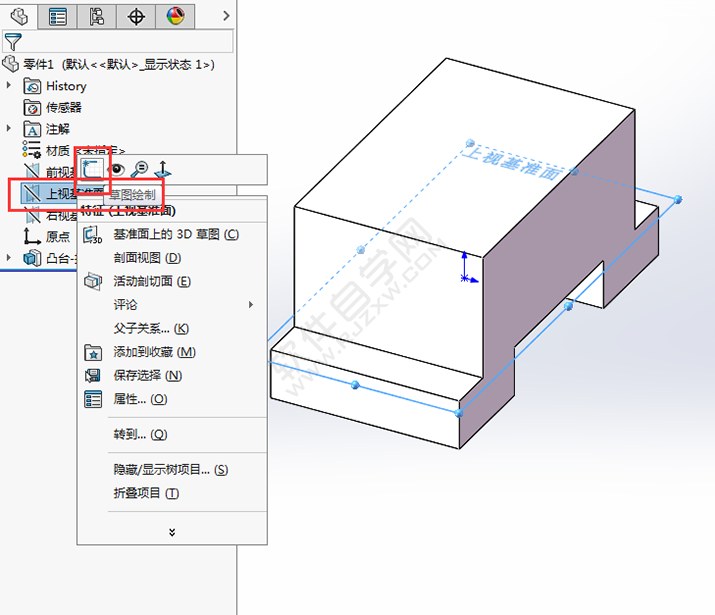
Task: Open the FeatureManager design tree tab
Action: point(19,17)
